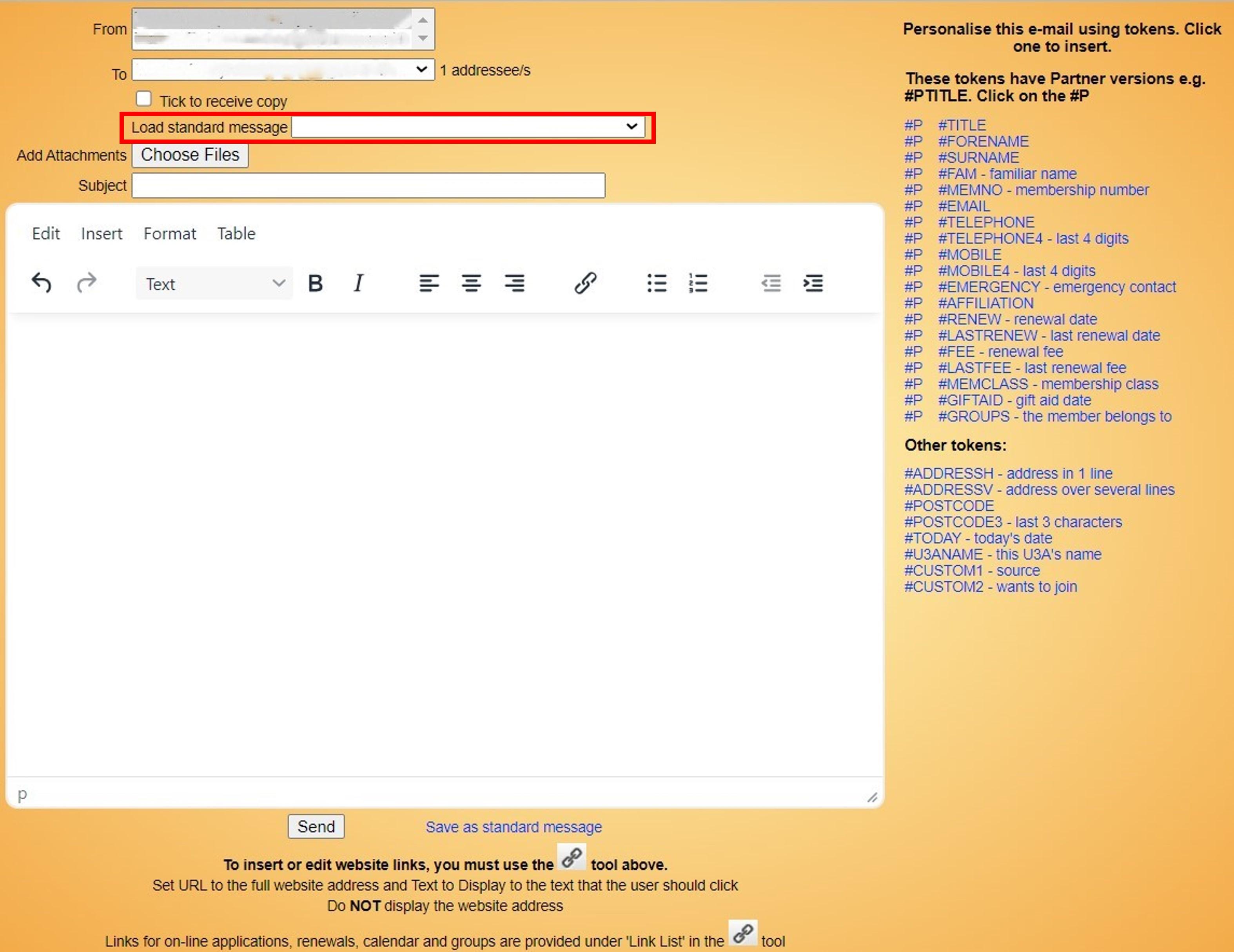The image size is (1234, 952).
Task: Center align the text
Action: point(472,283)
